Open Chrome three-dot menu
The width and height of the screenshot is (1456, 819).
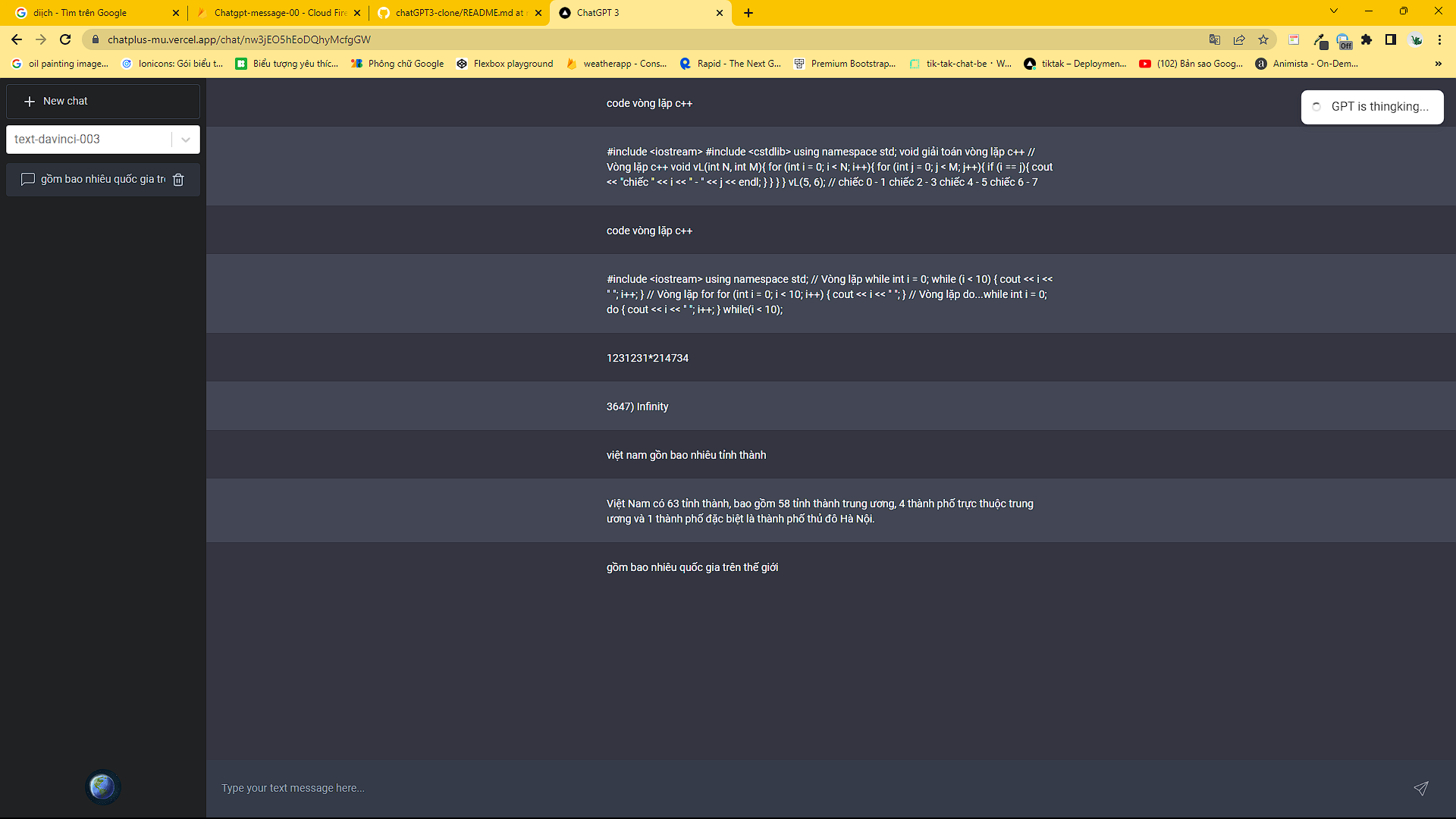click(x=1439, y=39)
